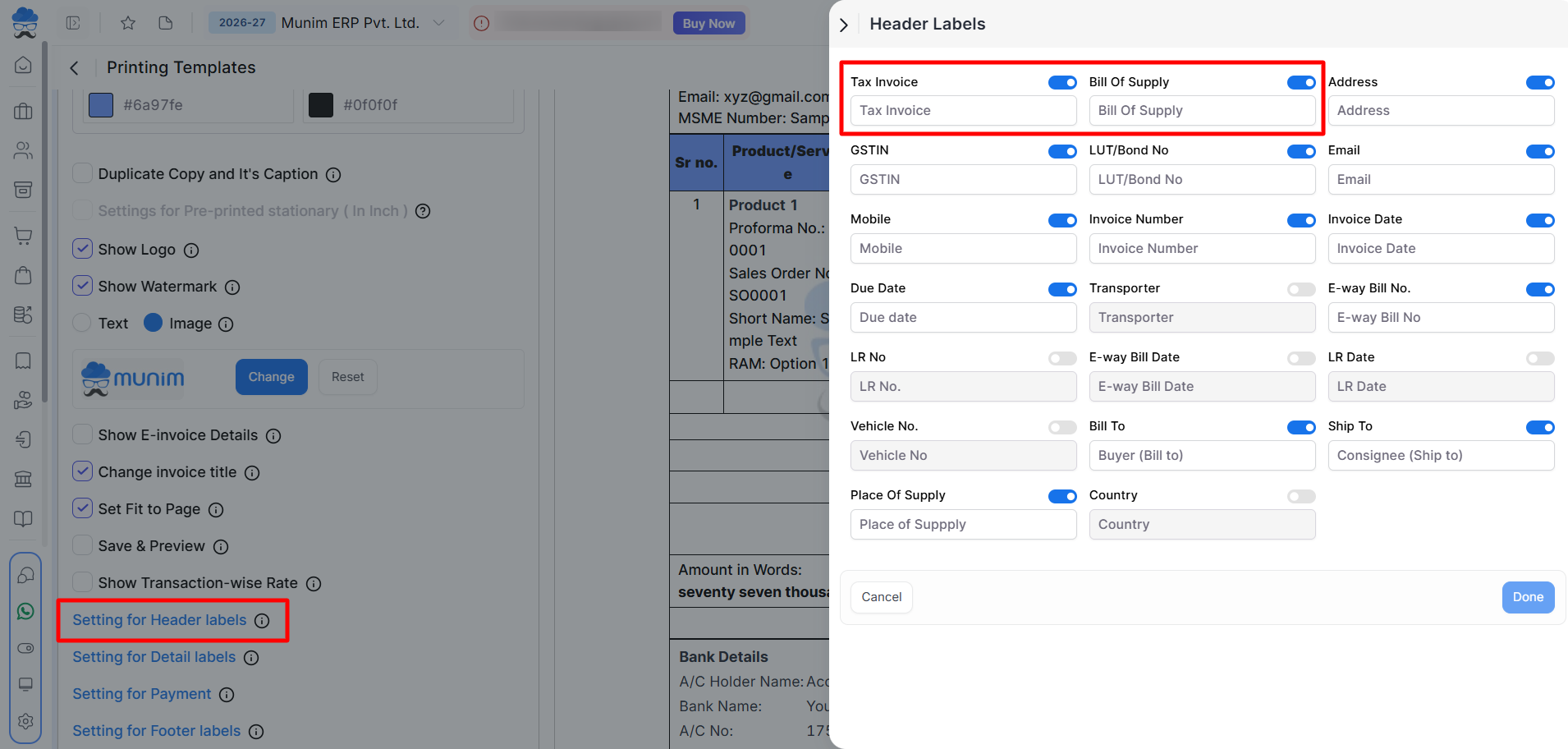Cancel the Header Labels changes
The height and width of the screenshot is (749, 1568).
click(x=882, y=597)
